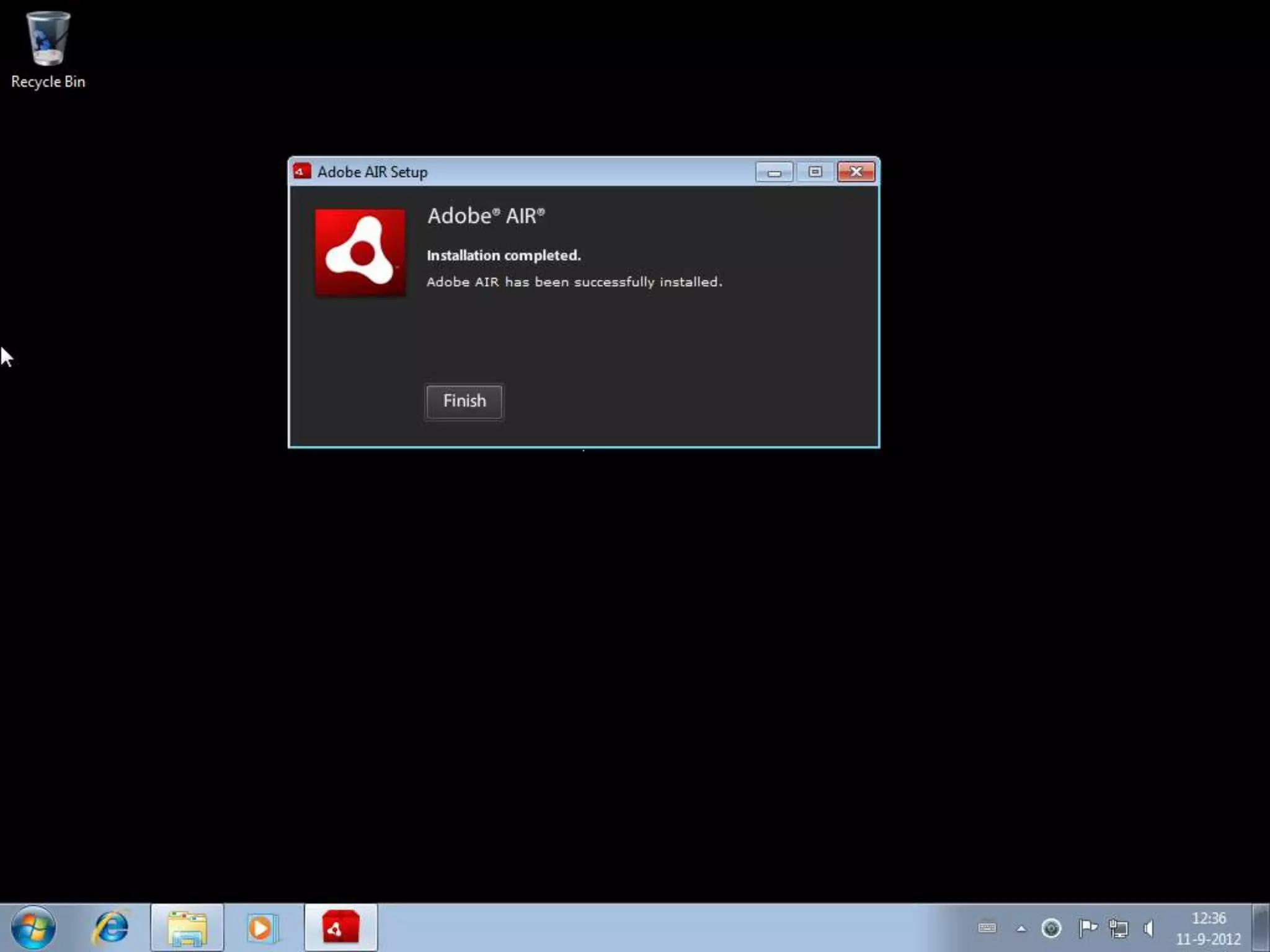Open the Windows Start menu
Image resolution: width=1270 pixels, height=952 pixels.
coord(33,928)
